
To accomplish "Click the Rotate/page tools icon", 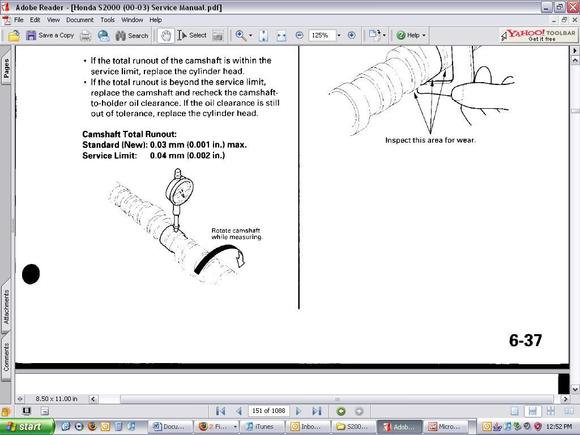I will tap(374, 35).
